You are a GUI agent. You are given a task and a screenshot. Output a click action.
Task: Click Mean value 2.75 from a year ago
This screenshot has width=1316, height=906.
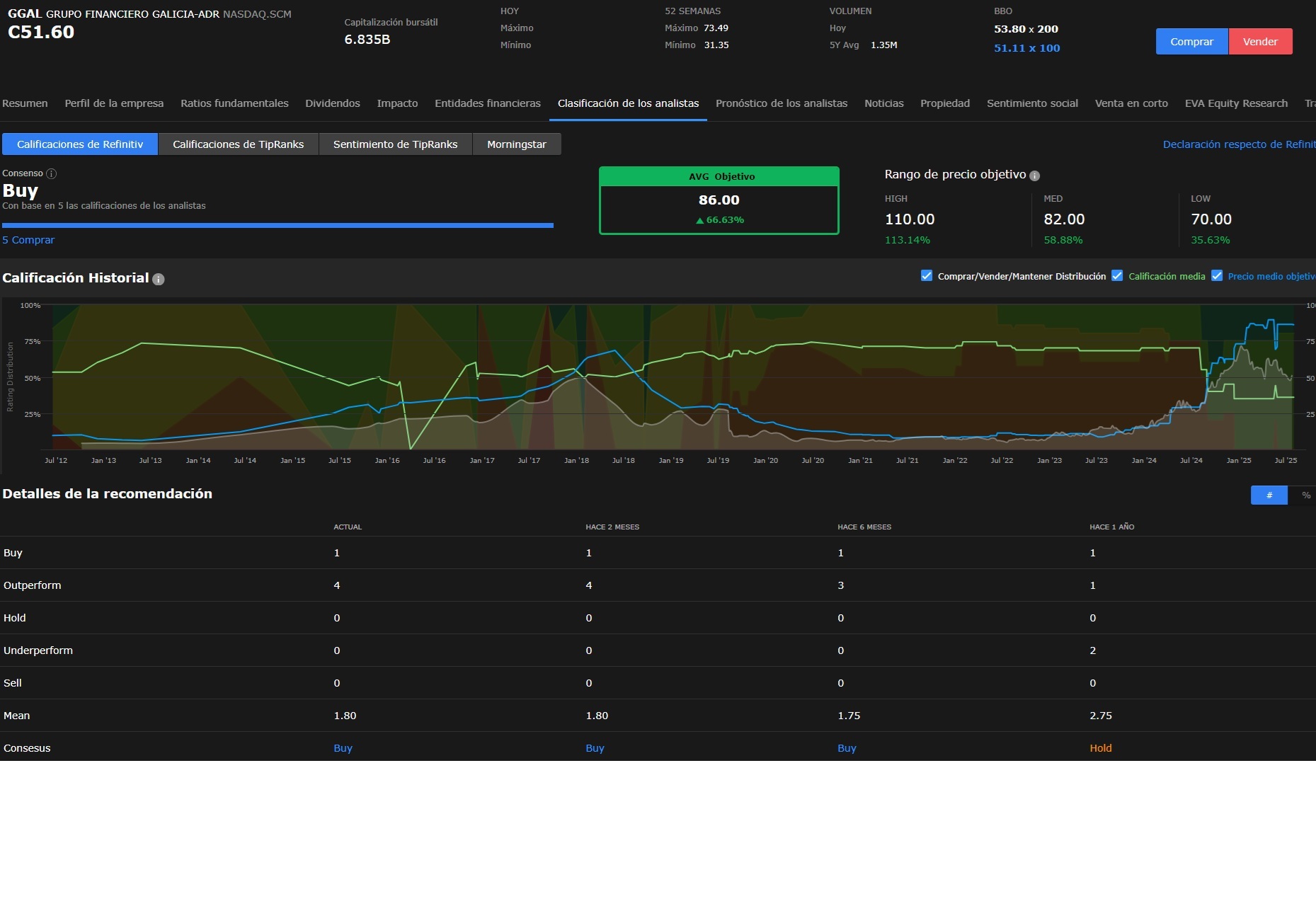point(1101,716)
